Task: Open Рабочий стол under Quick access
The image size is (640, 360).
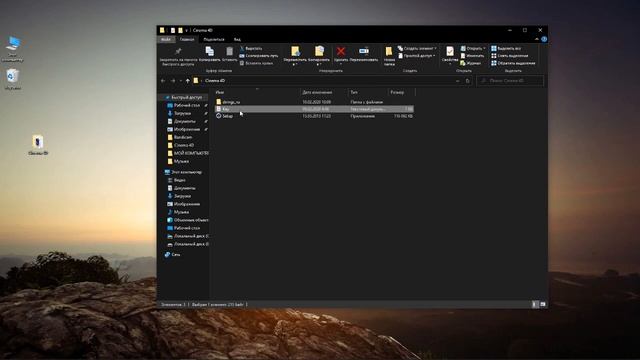Action: (186, 105)
